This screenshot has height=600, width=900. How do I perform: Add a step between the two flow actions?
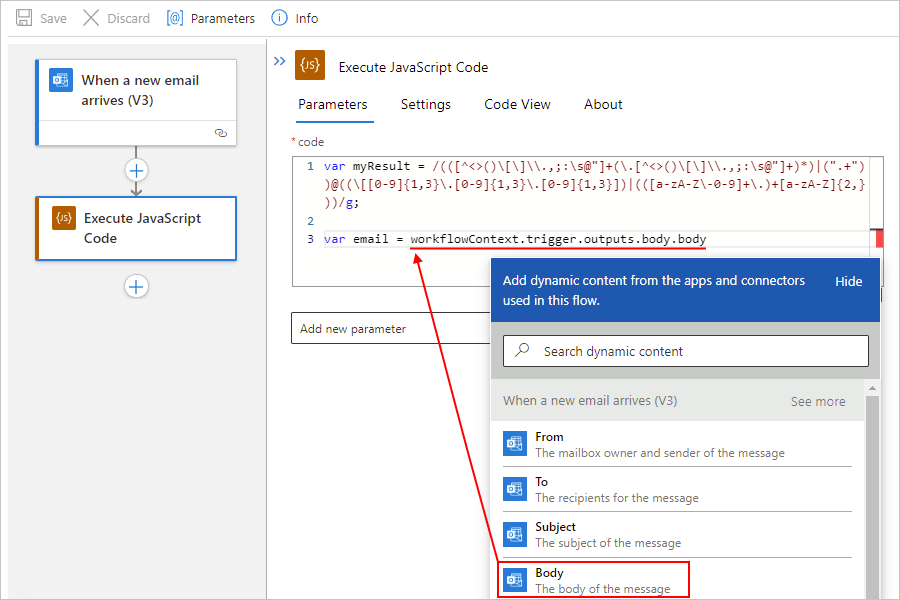point(136,170)
